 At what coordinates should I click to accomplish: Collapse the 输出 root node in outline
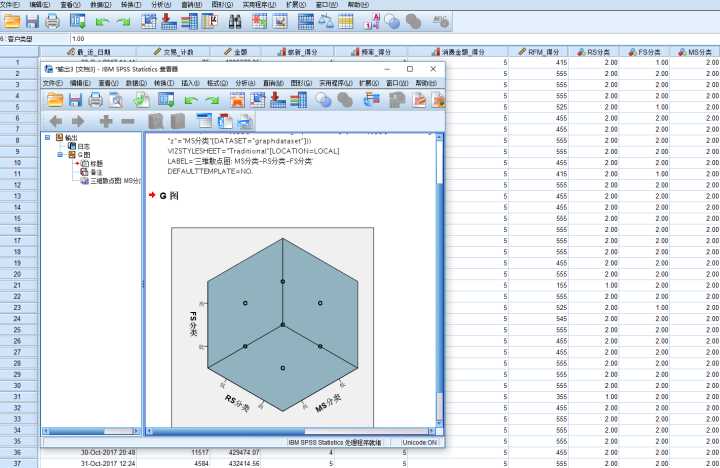click(x=47, y=137)
